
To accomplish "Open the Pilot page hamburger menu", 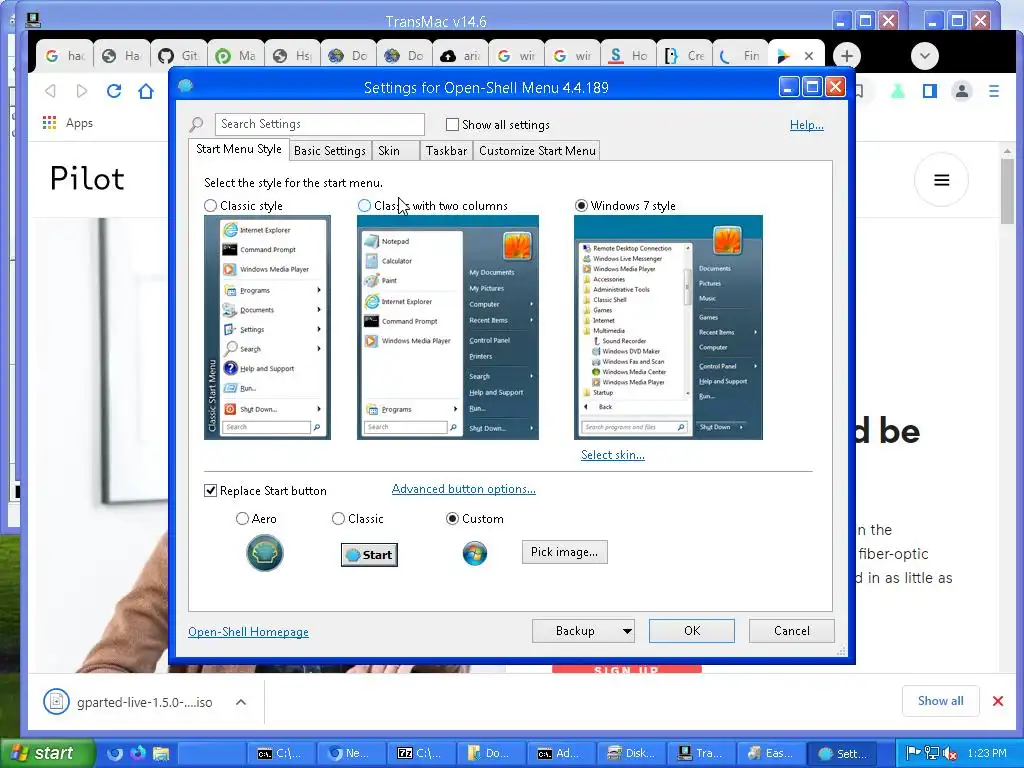I will [x=941, y=180].
